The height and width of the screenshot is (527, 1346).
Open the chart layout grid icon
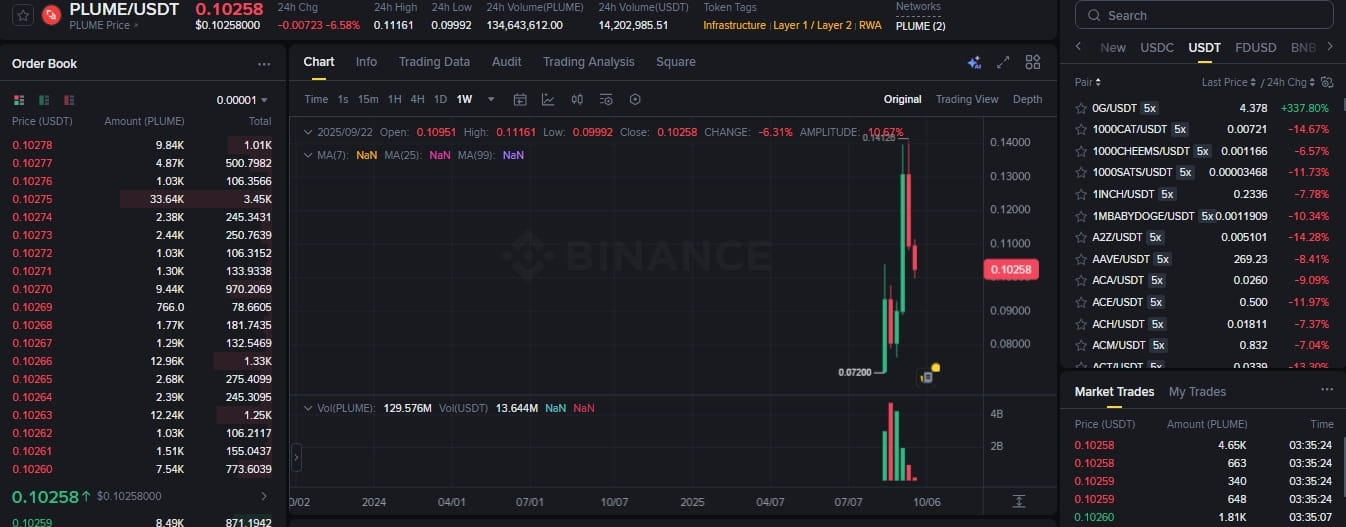[1033, 62]
